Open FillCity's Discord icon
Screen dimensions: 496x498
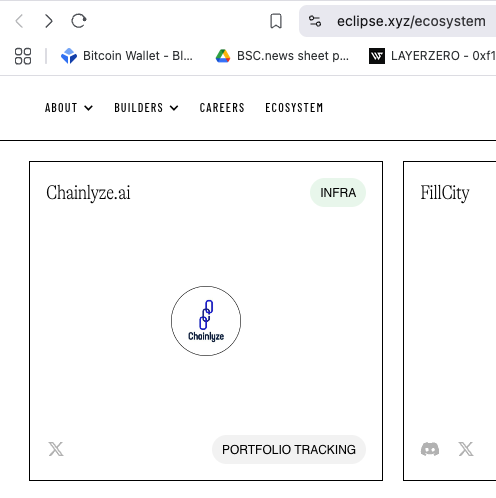click(x=430, y=449)
